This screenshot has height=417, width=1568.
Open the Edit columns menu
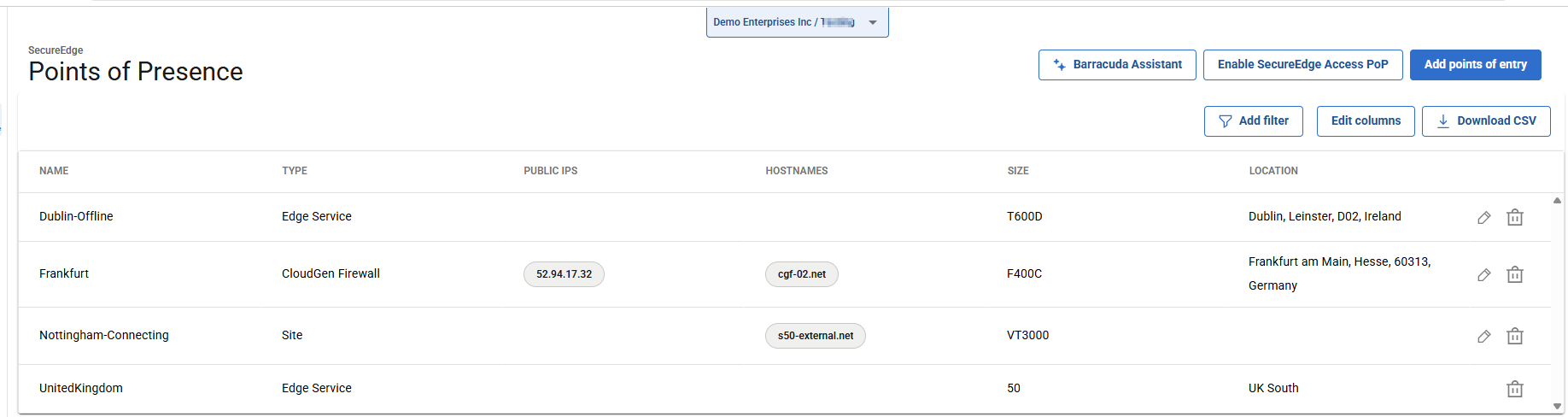coord(1366,121)
